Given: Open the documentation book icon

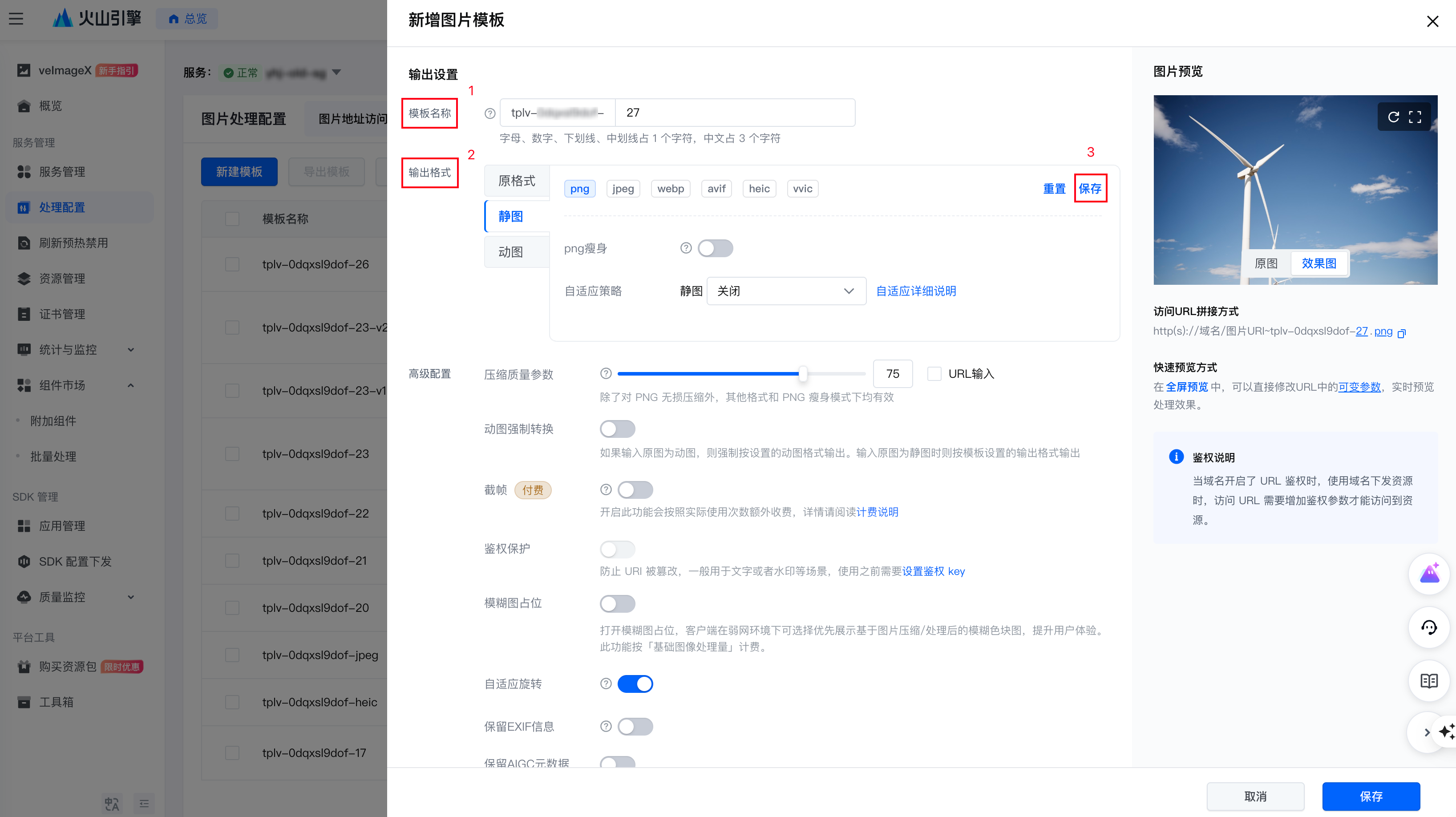Looking at the screenshot, I should pos(1428,680).
